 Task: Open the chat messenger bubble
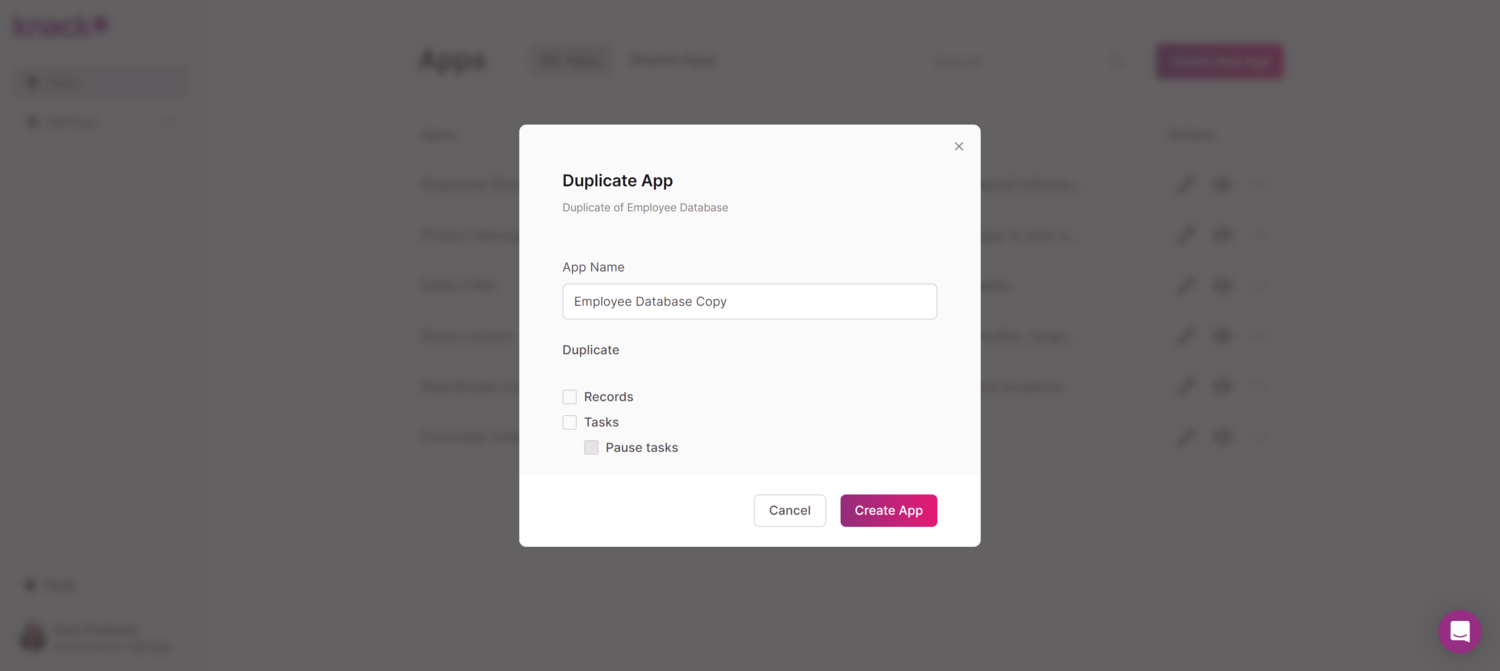[x=1459, y=631]
